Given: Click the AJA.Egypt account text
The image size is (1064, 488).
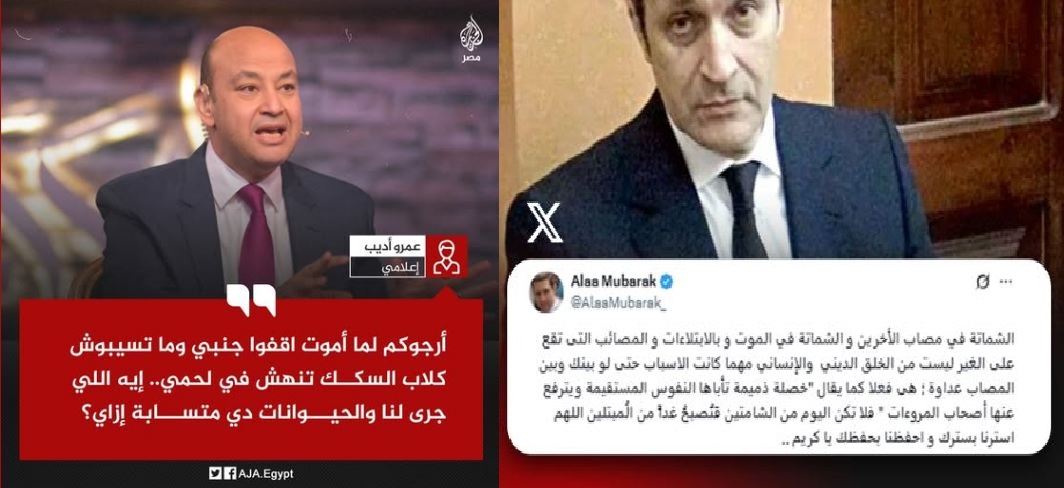Looking at the screenshot, I should [265, 474].
